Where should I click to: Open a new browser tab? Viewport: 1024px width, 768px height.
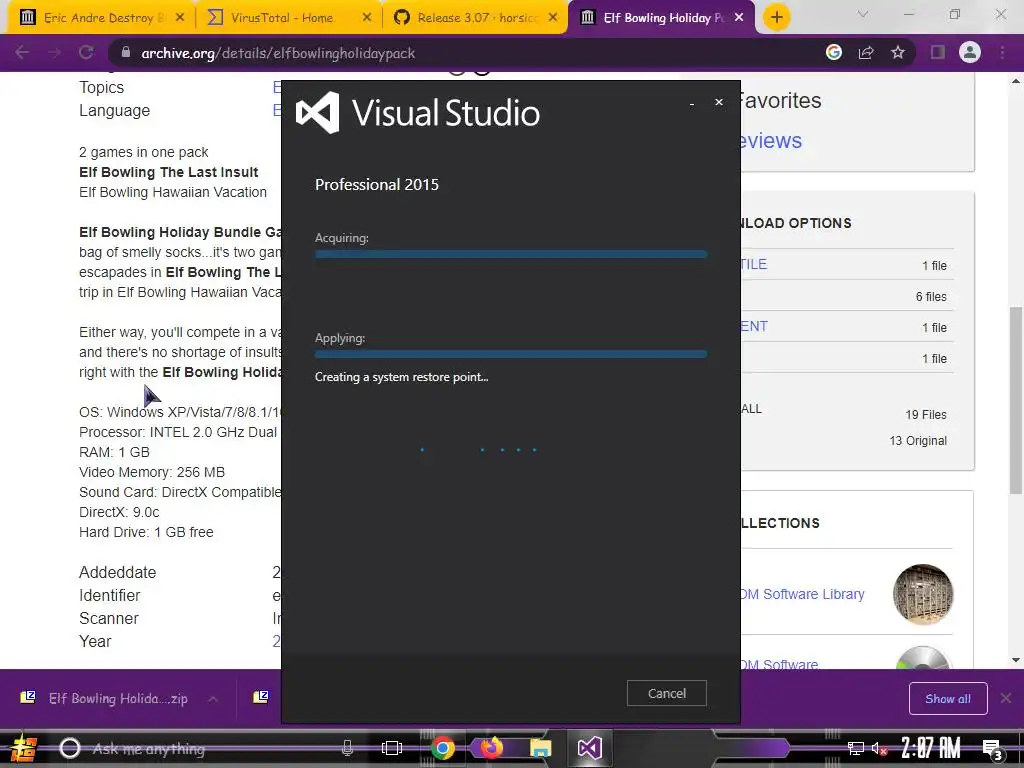tap(776, 18)
